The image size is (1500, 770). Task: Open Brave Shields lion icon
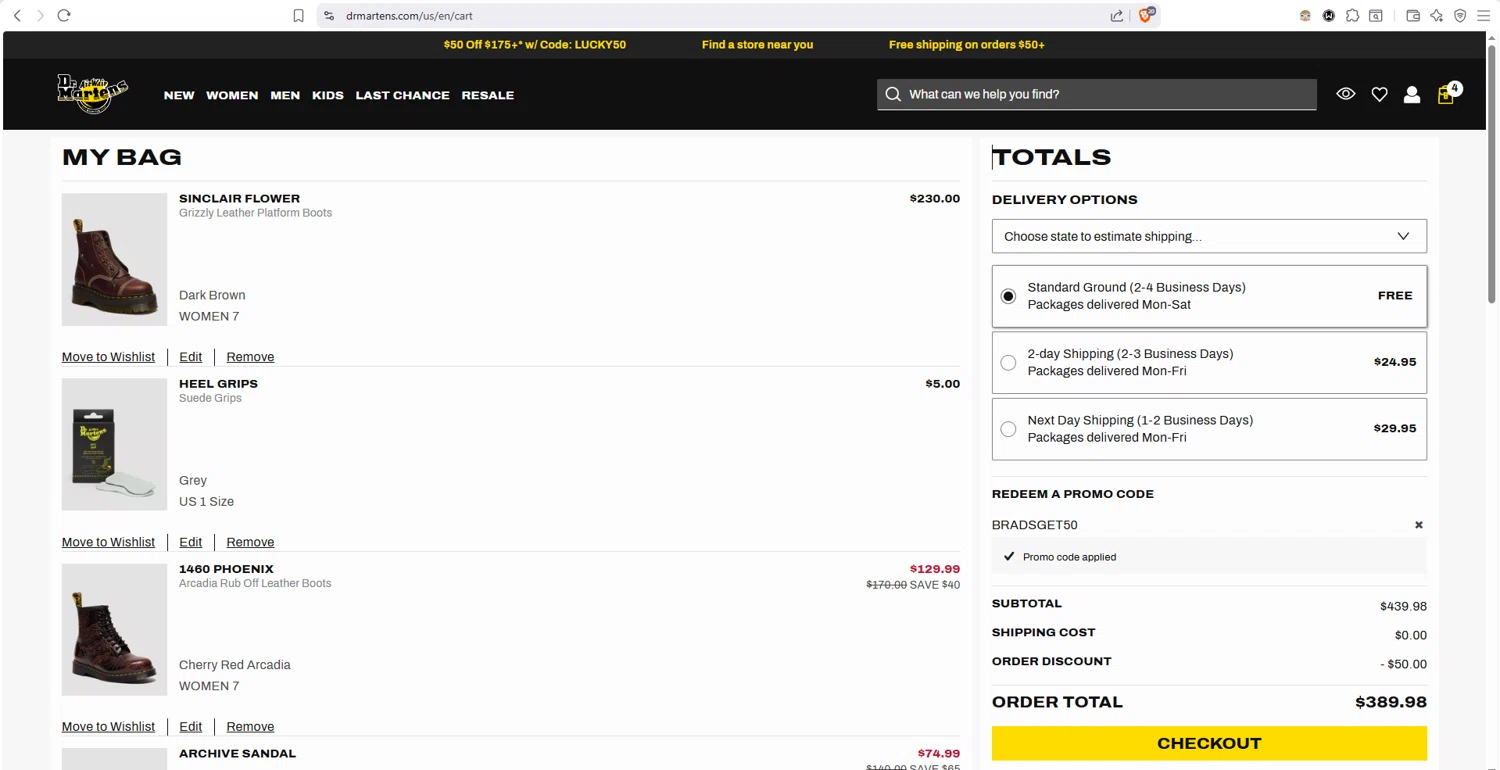[x=1147, y=15]
